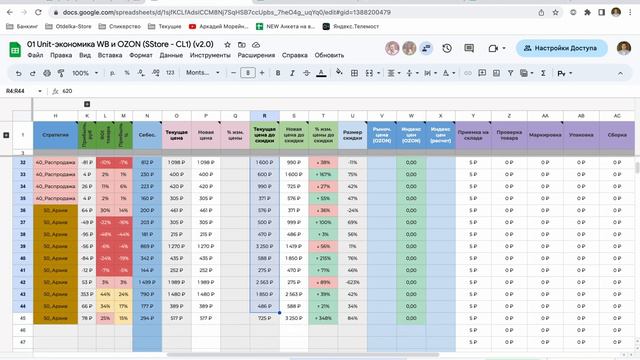Open the functions sigma menu

point(543,73)
